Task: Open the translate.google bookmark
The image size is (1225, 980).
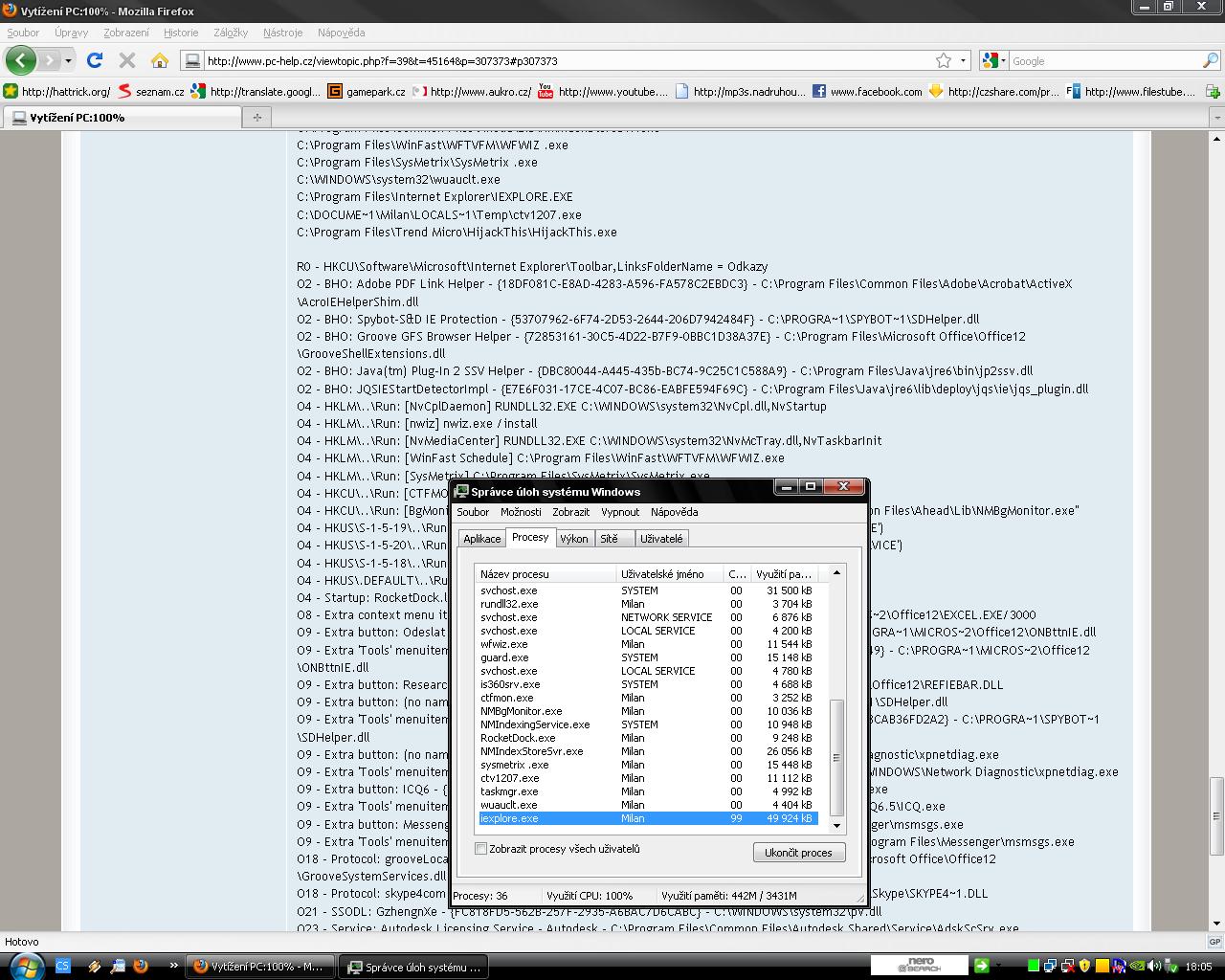Action: click(256, 92)
